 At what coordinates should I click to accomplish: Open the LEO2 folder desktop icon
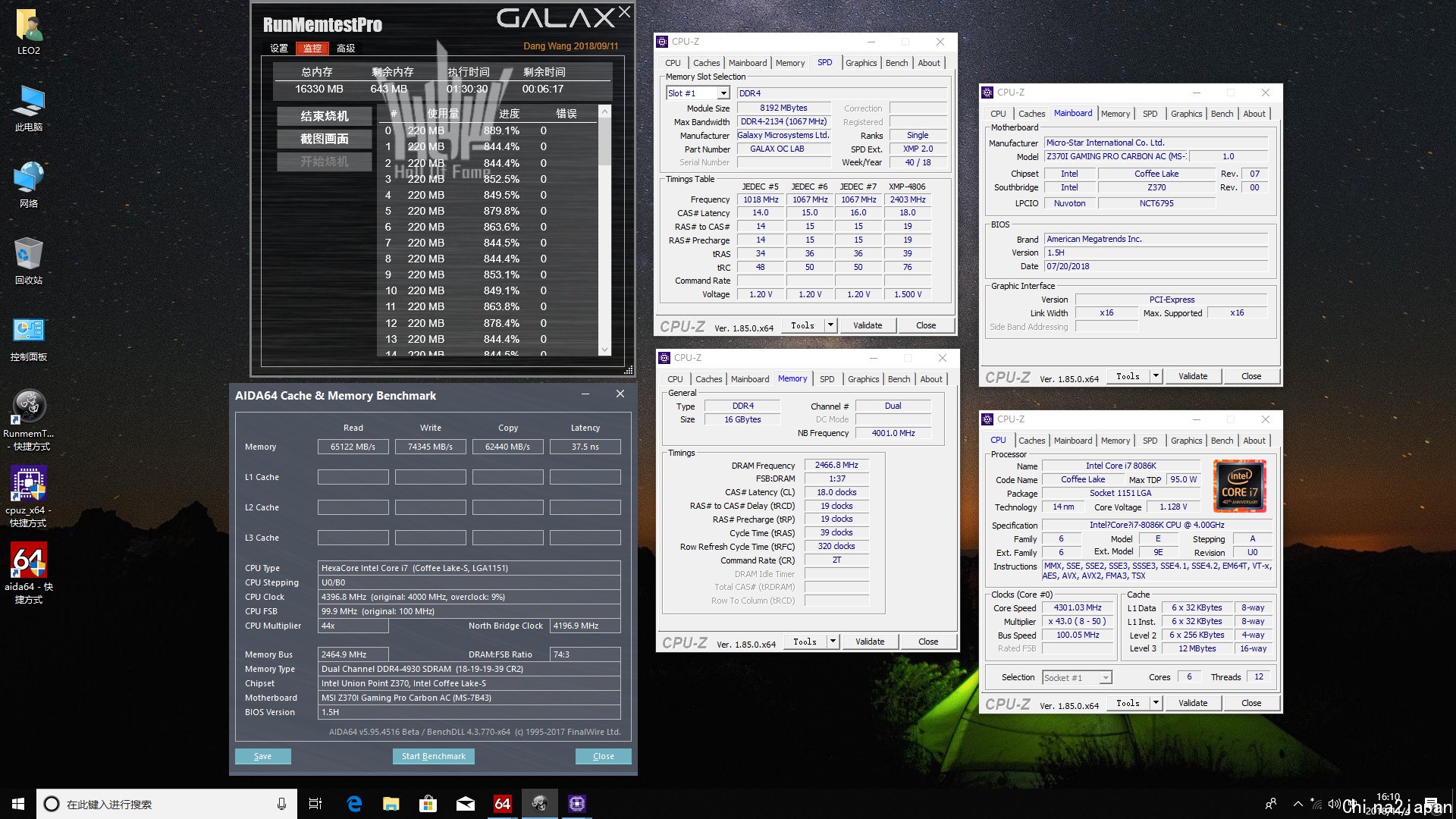(29, 33)
